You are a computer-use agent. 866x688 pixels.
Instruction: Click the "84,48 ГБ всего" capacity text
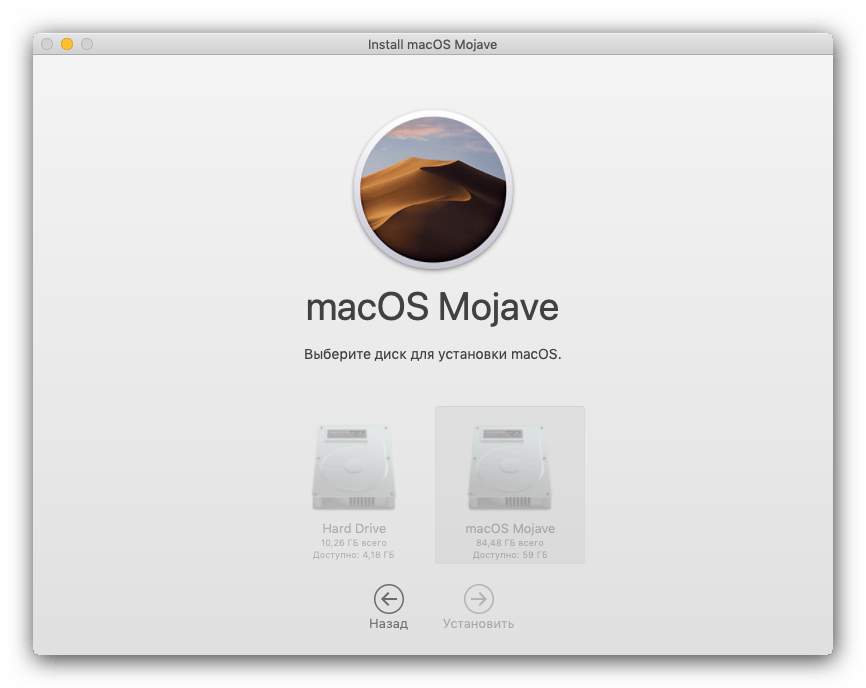point(510,542)
